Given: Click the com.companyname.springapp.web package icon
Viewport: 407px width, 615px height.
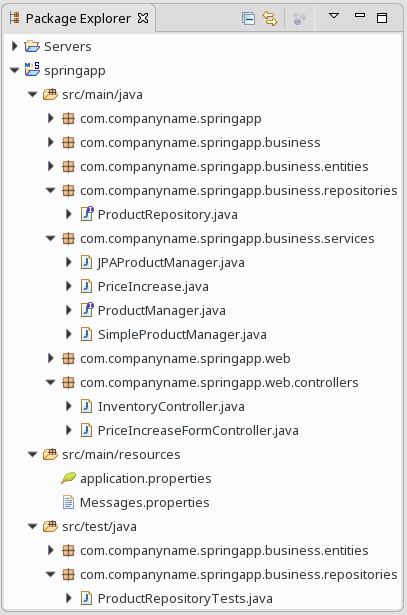Looking at the screenshot, I should [68, 358].
